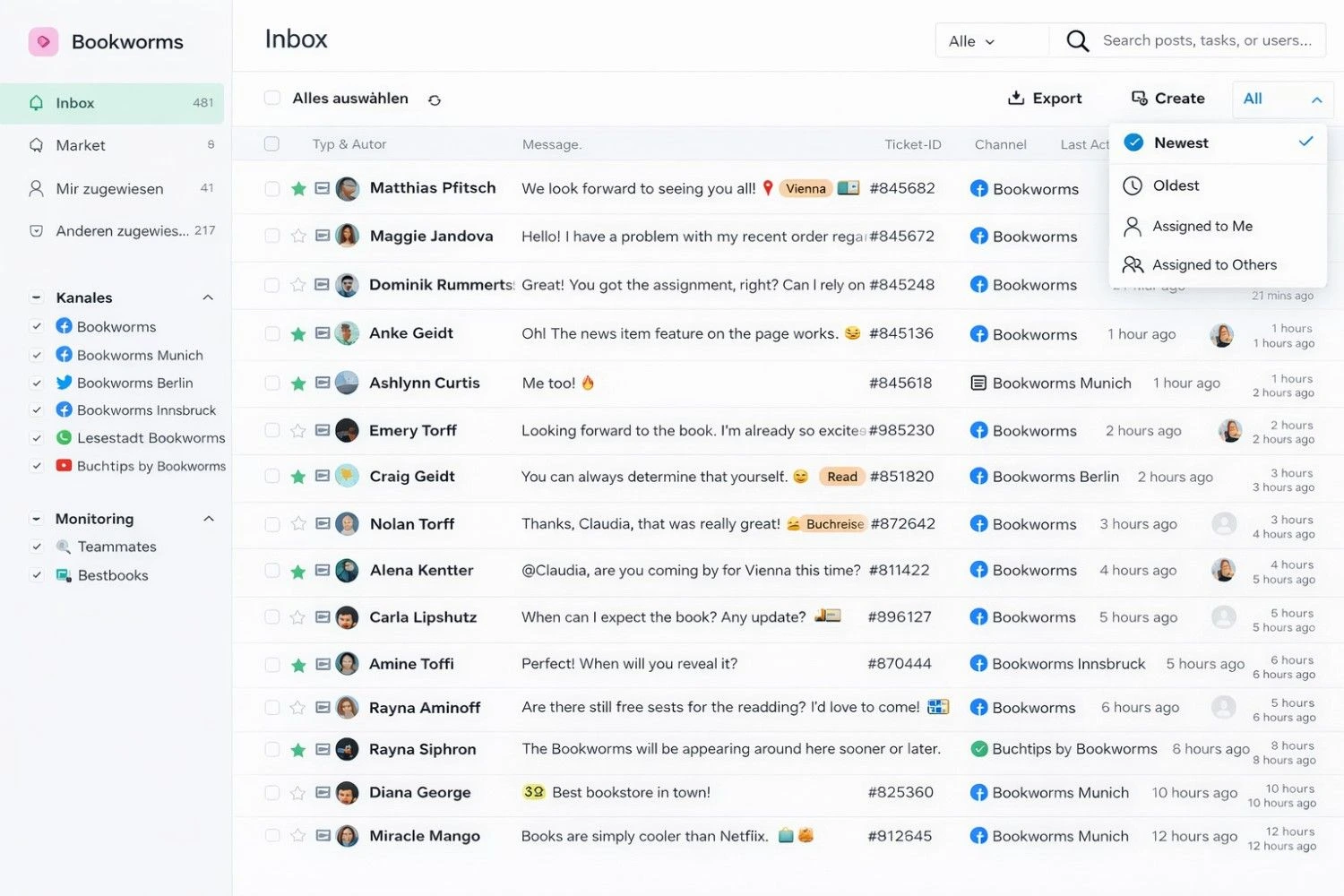
Task: Click the Read status badge on Craig Geidt's message
Action: point(841,476)
